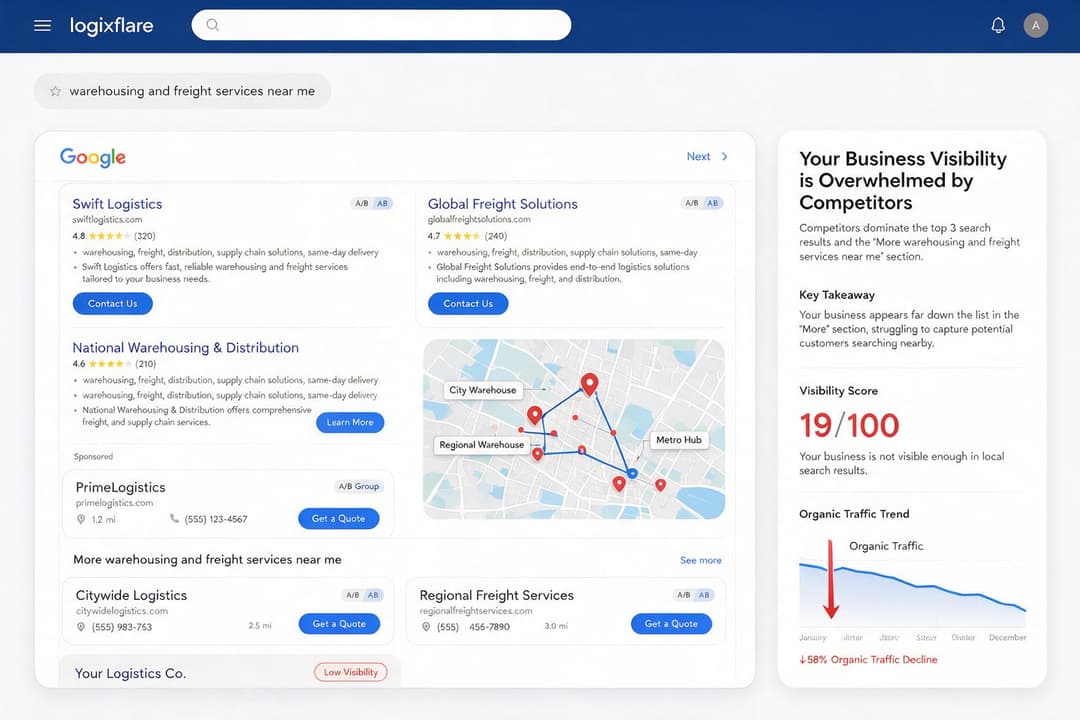Click the phone icon for PrimeLogistics

174,519
